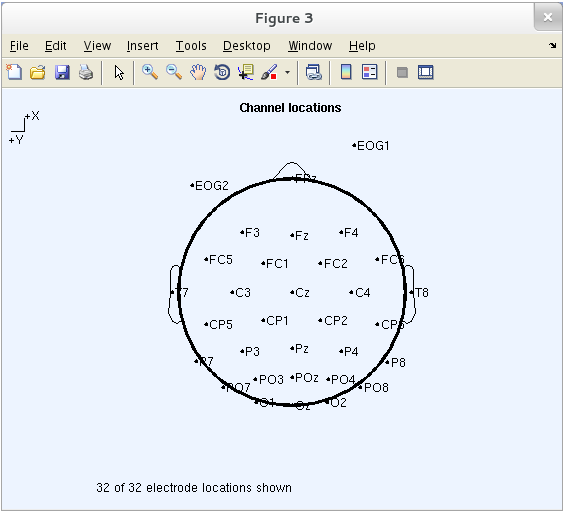Activate the Zoom Out magnifier tool
Image resolution: width=564 pixels, height=513 pixels.
point(174,72)
